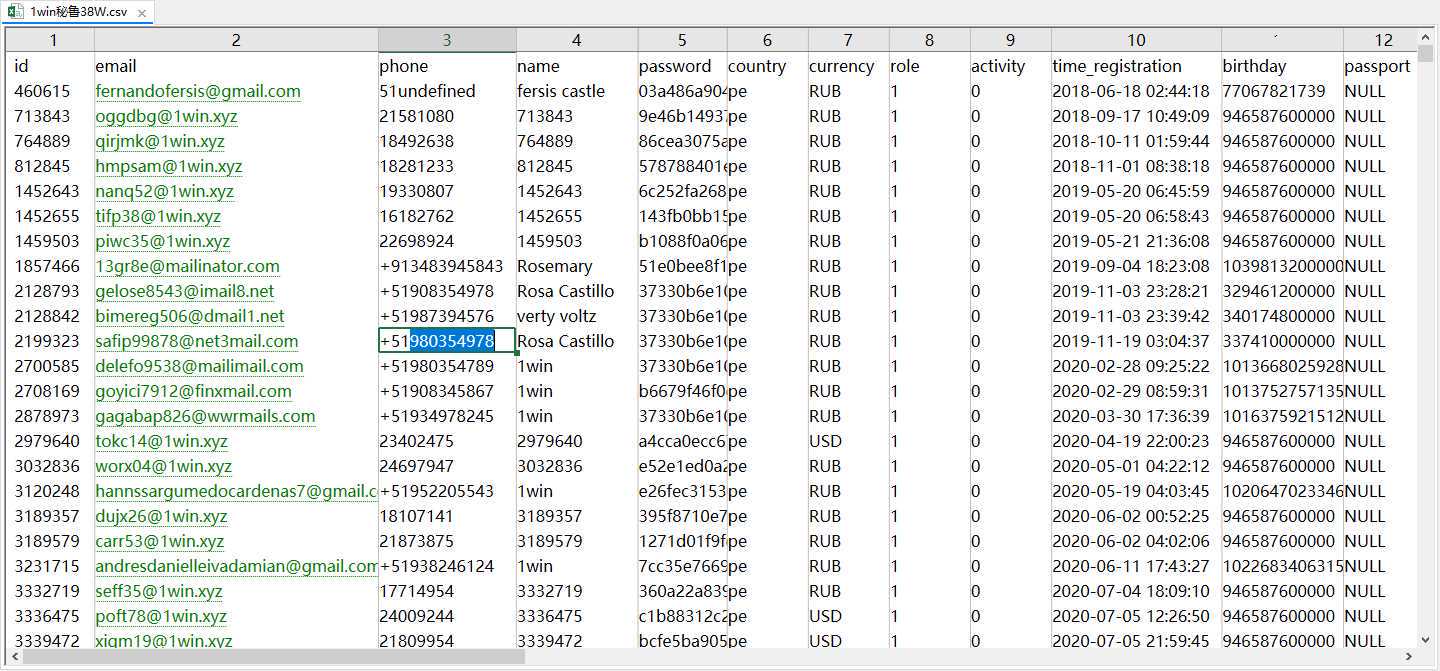1440x671 pixels.
Task: Select the 'phone' header cell
Action: tap(447, 66)
